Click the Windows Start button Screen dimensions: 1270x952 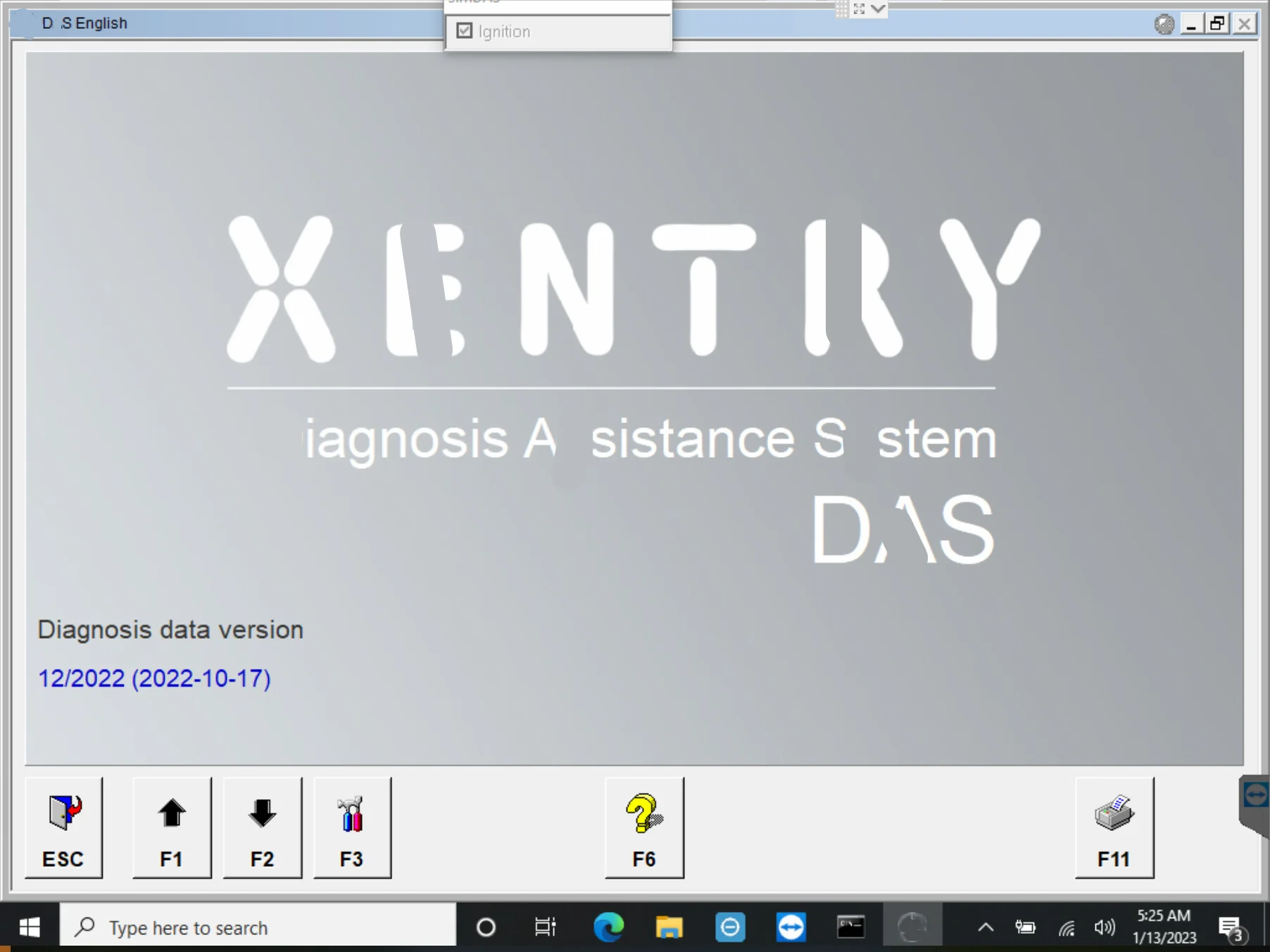pyautogui.click(x=30, y=927)
